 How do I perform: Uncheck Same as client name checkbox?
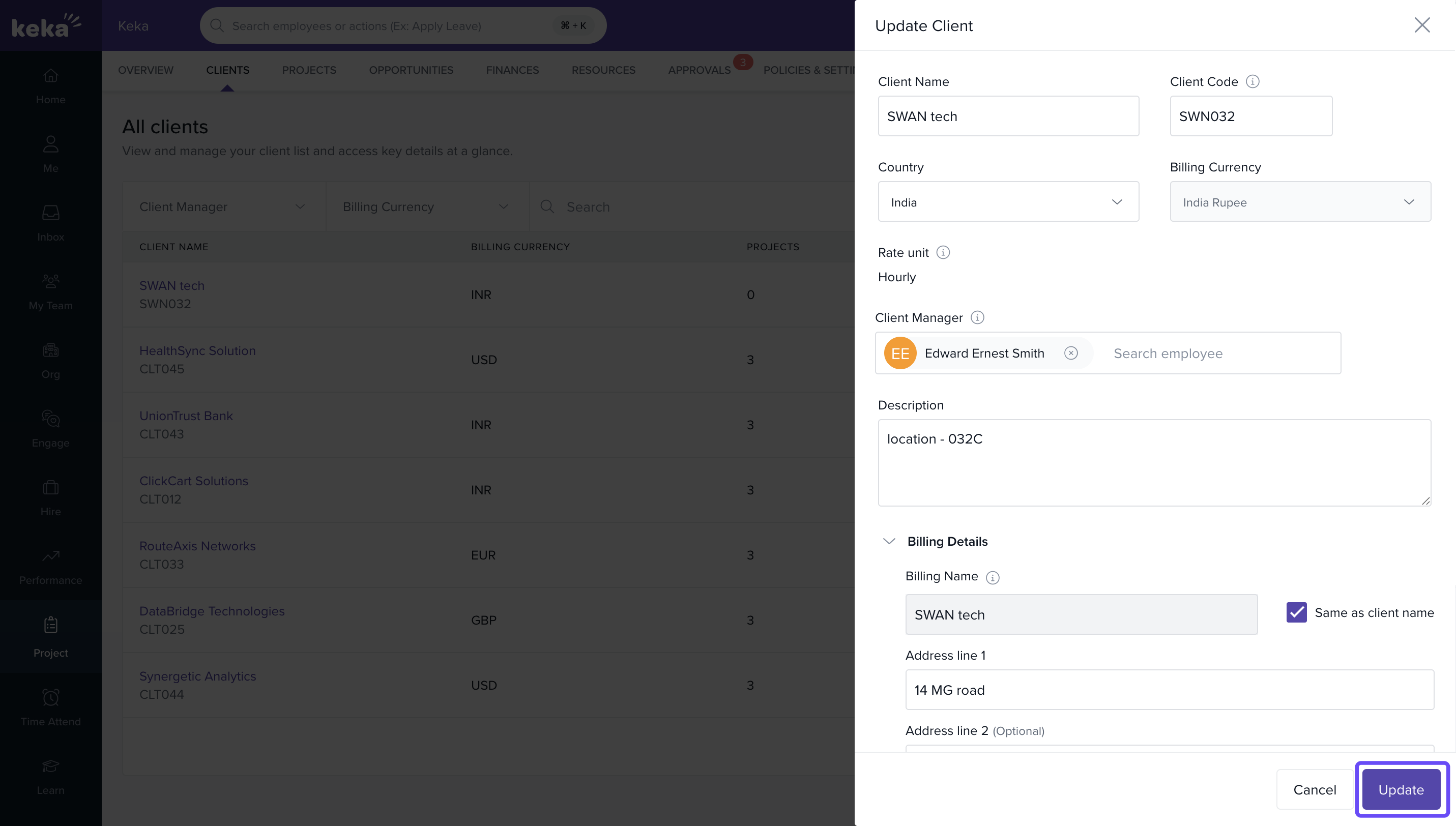(1296, 613)
